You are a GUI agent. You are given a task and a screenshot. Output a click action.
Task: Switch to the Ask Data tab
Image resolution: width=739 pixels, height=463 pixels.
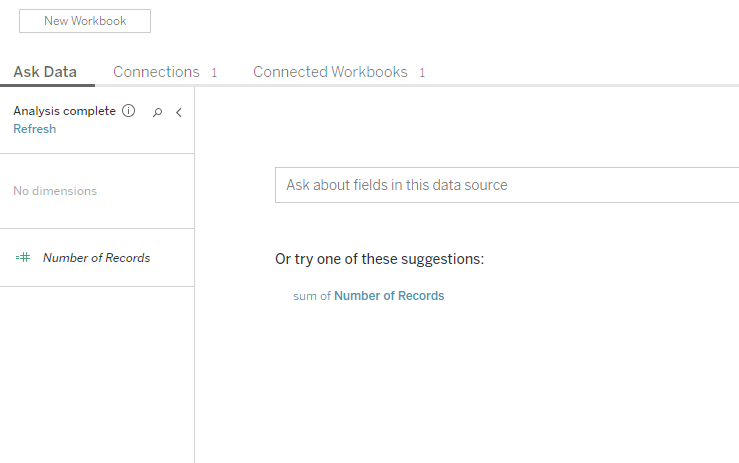45,72
